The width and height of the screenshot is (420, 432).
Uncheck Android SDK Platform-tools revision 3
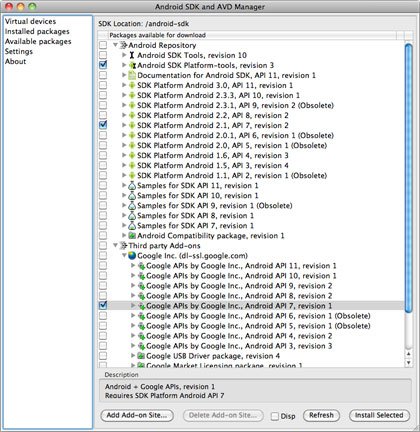(x=103, y=65)
